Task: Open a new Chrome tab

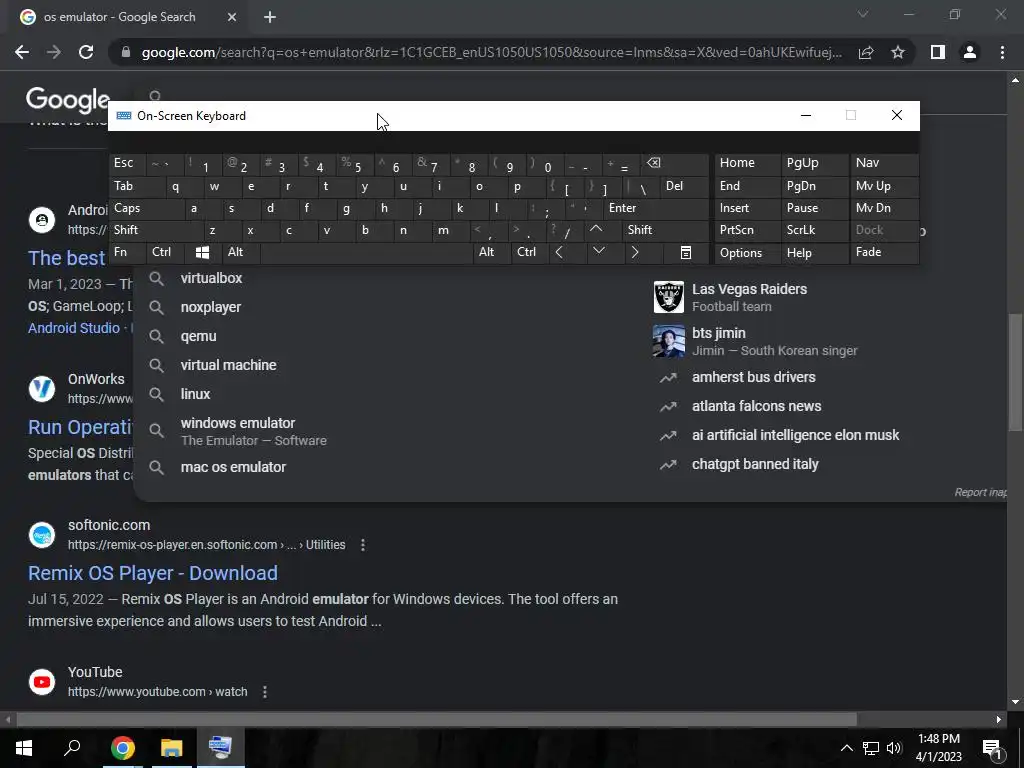Action: (270, 17)
